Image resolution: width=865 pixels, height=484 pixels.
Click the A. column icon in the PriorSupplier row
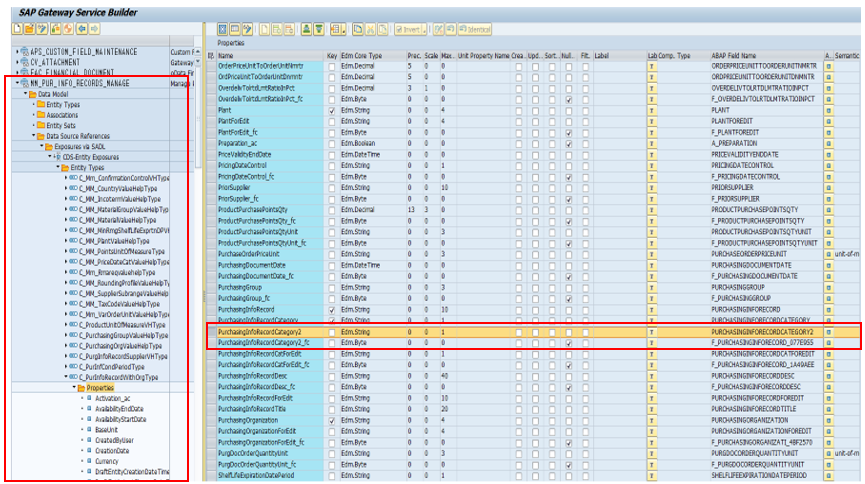(829, 188)
